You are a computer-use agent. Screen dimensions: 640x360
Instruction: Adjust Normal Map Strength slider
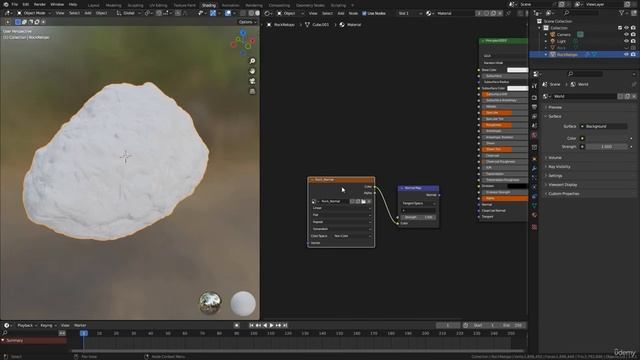point(418,217)
